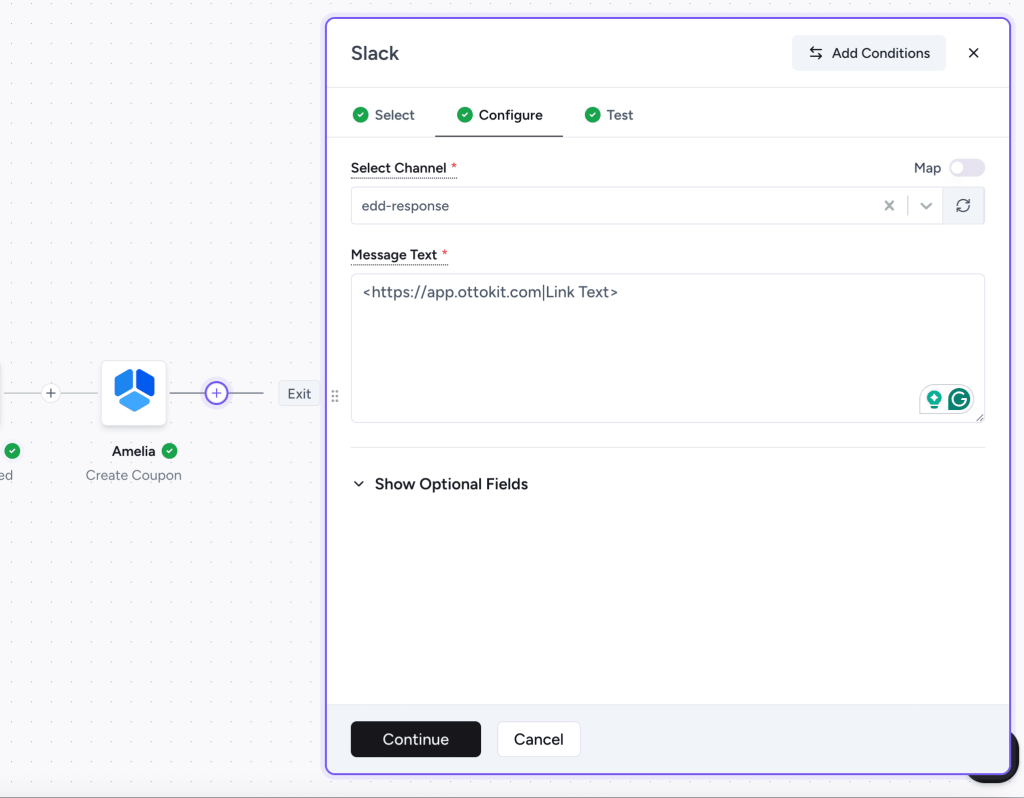Open the Select Channel dropdown arrow

926,206
